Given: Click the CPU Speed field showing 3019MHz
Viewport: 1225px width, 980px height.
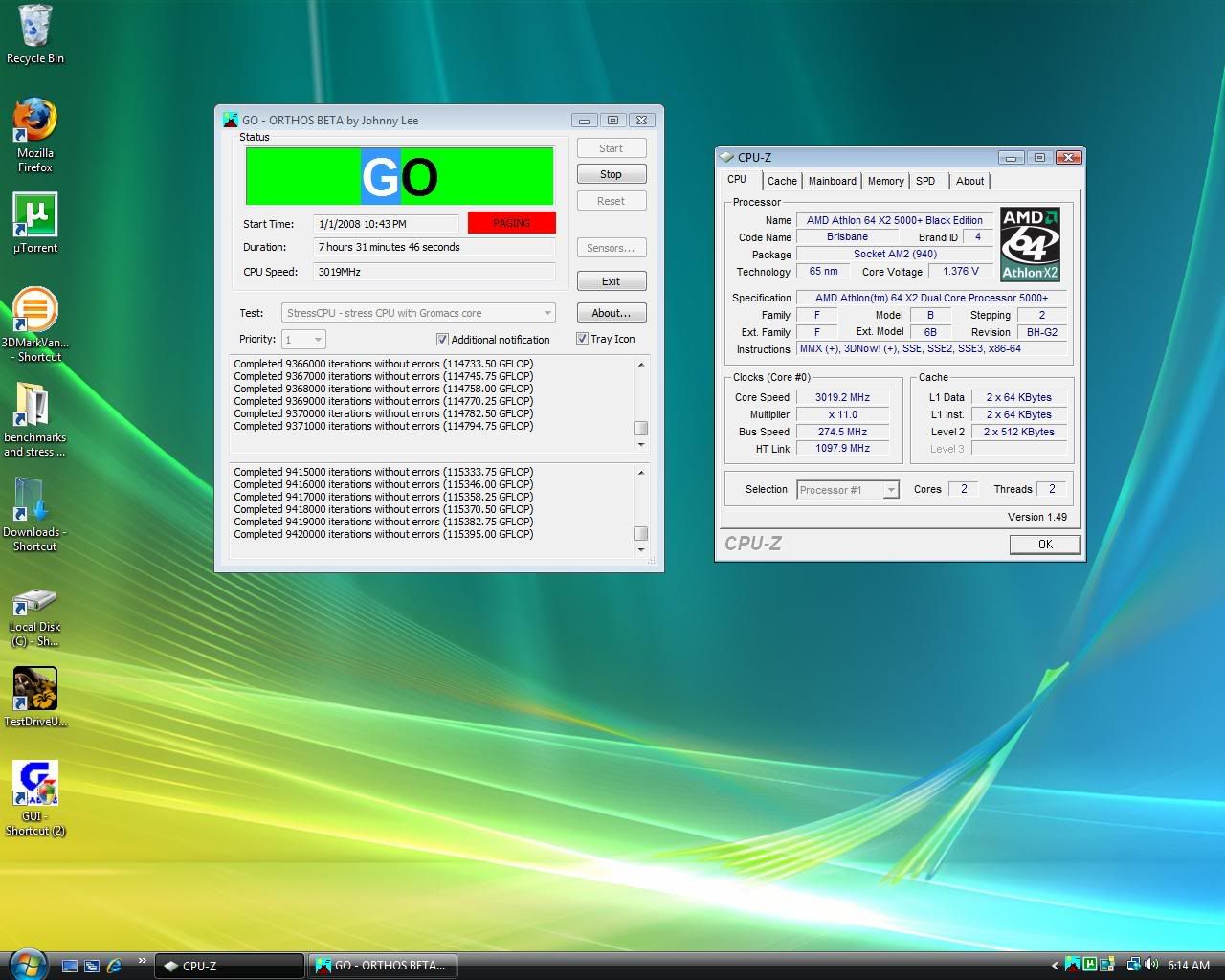Looking at the screenshot, I should (434, 272).
